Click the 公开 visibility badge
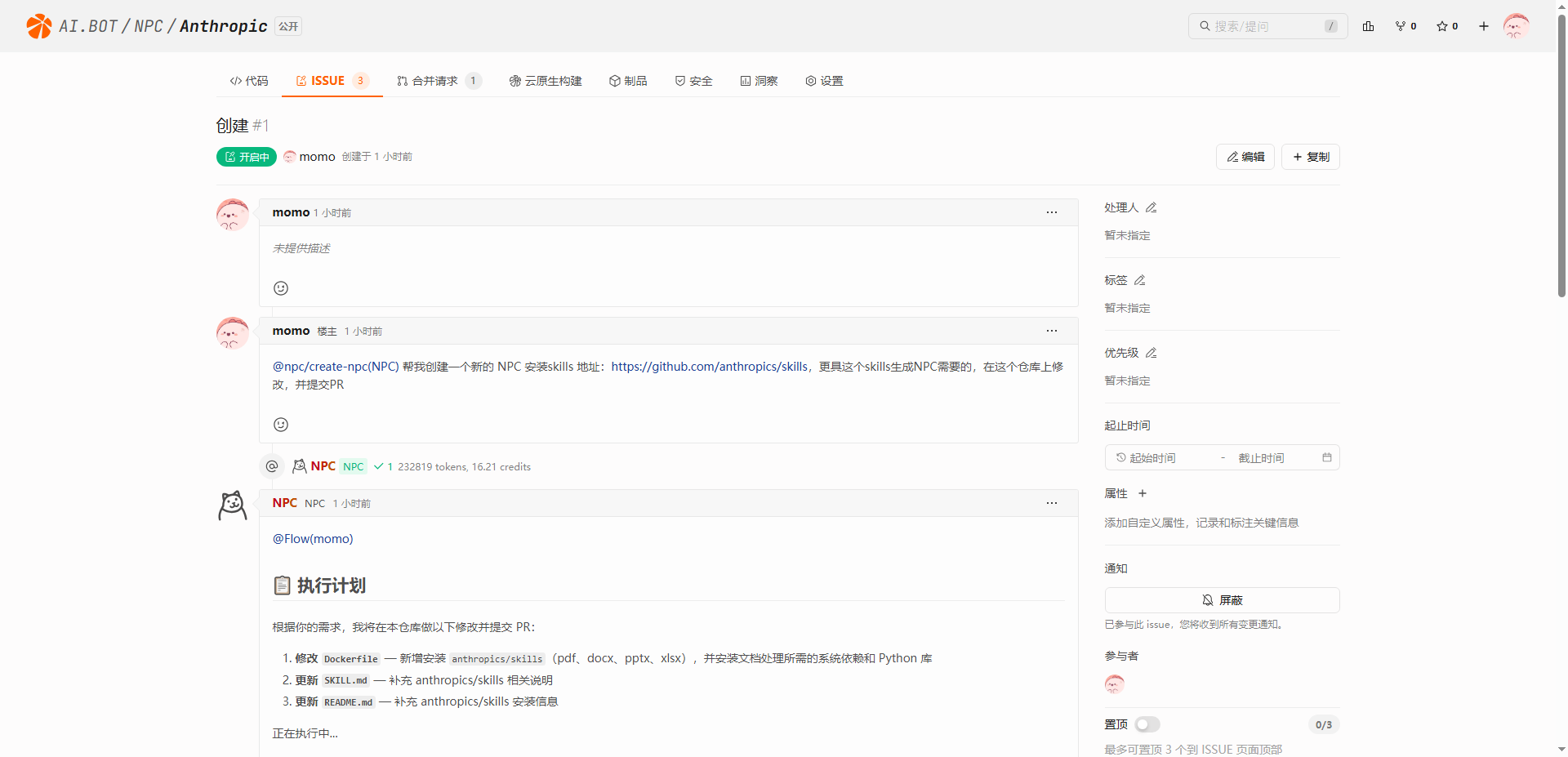1568x757 pixels. click(288, 26)
